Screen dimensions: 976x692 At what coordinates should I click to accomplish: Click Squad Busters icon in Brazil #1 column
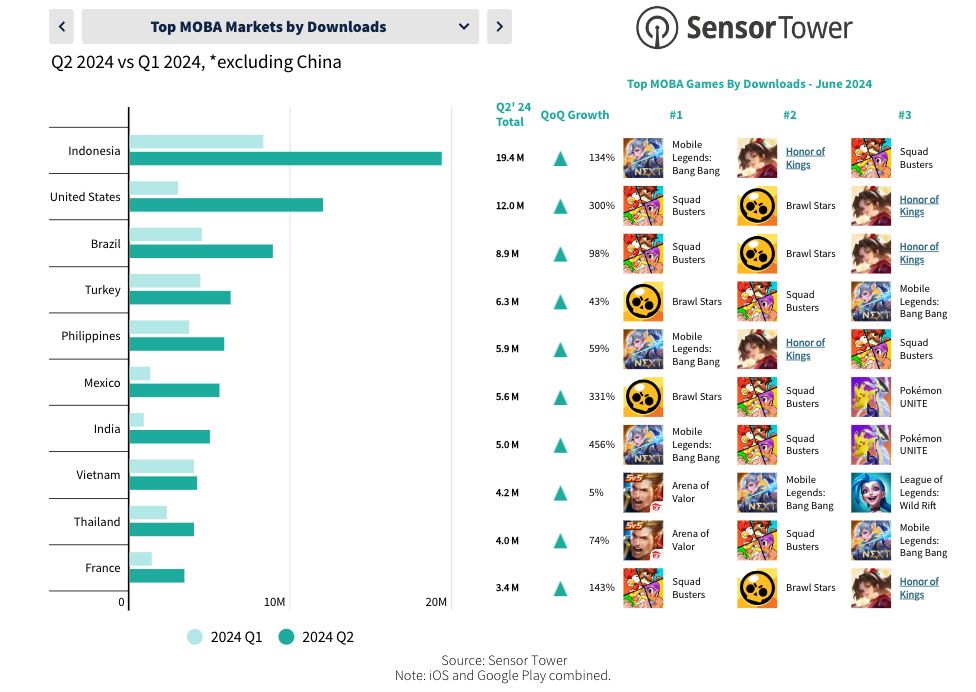point(643,254)
